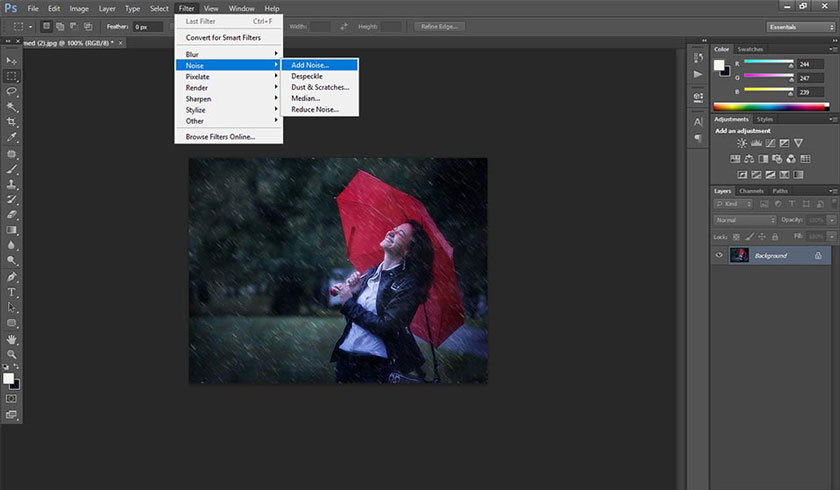
Task: Select the Lasso tool
Action: click(11, 91)
